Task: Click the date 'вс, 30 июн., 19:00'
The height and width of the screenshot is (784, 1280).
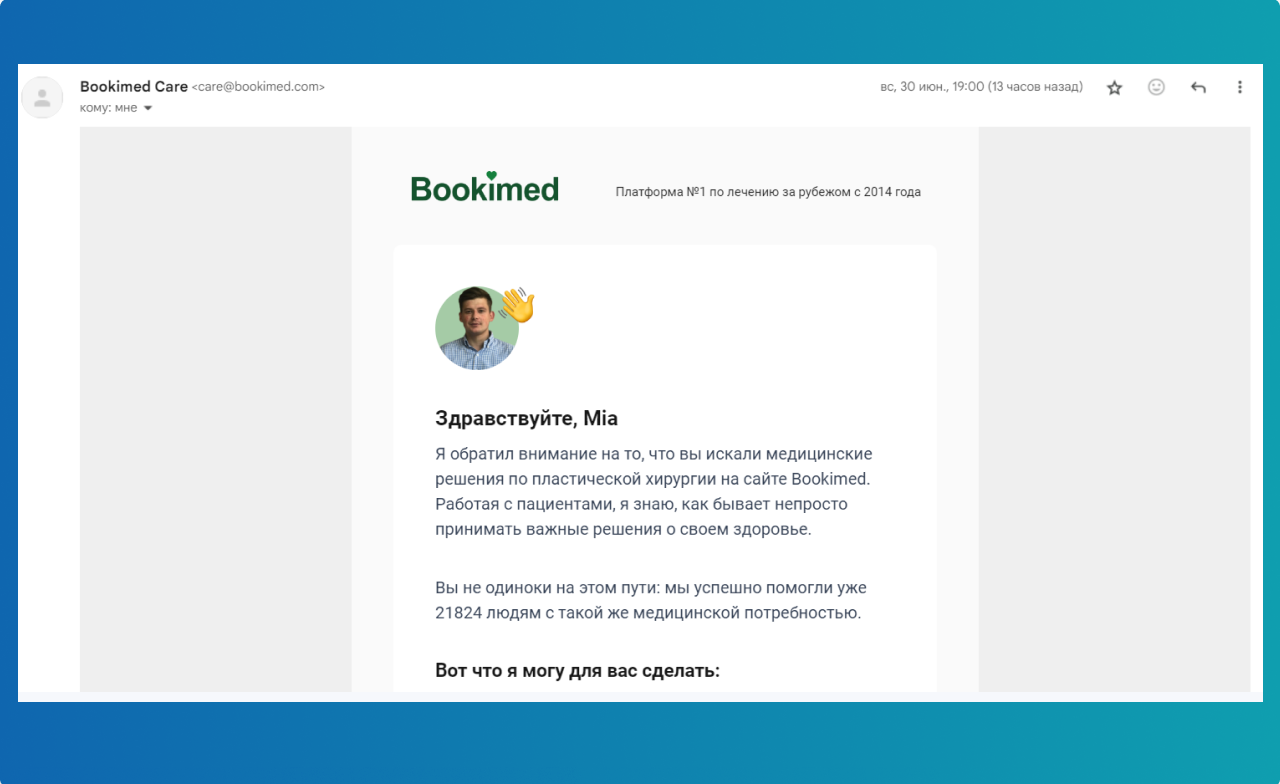Action: pyautogui.click(x=932, y=87)
